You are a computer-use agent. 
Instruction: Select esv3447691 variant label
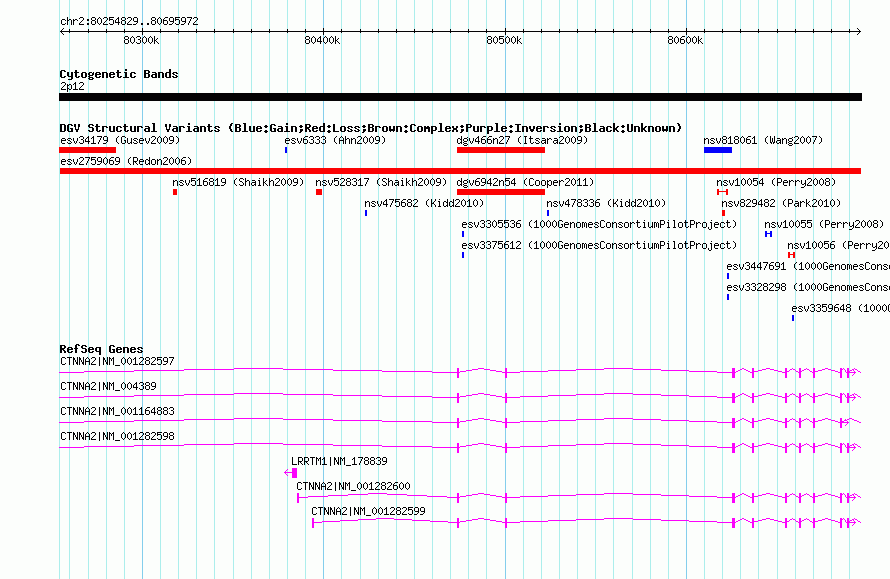[x=808, y=266]
